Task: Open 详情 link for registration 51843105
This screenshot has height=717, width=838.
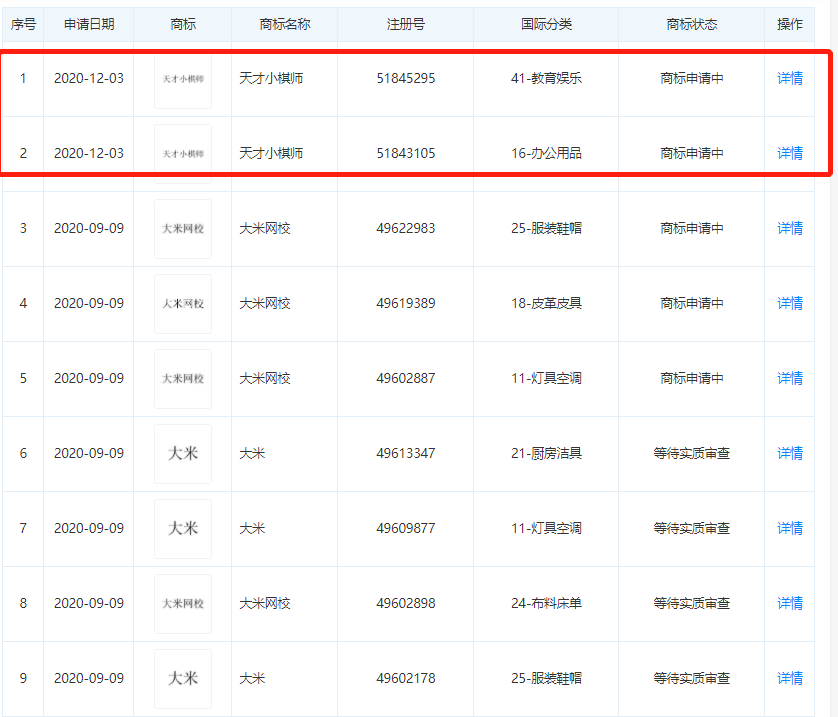Action: (789, 153)
